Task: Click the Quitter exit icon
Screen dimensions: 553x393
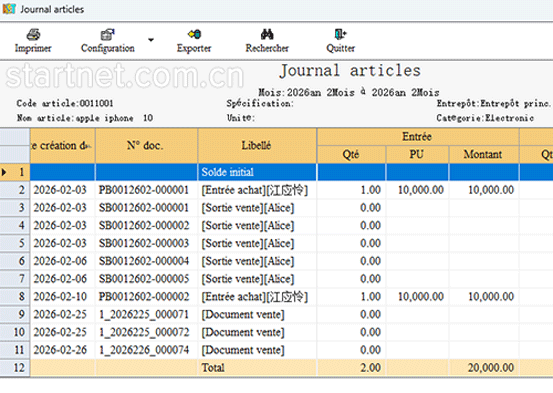Action: pyautogui.click(x=340, y=35)
